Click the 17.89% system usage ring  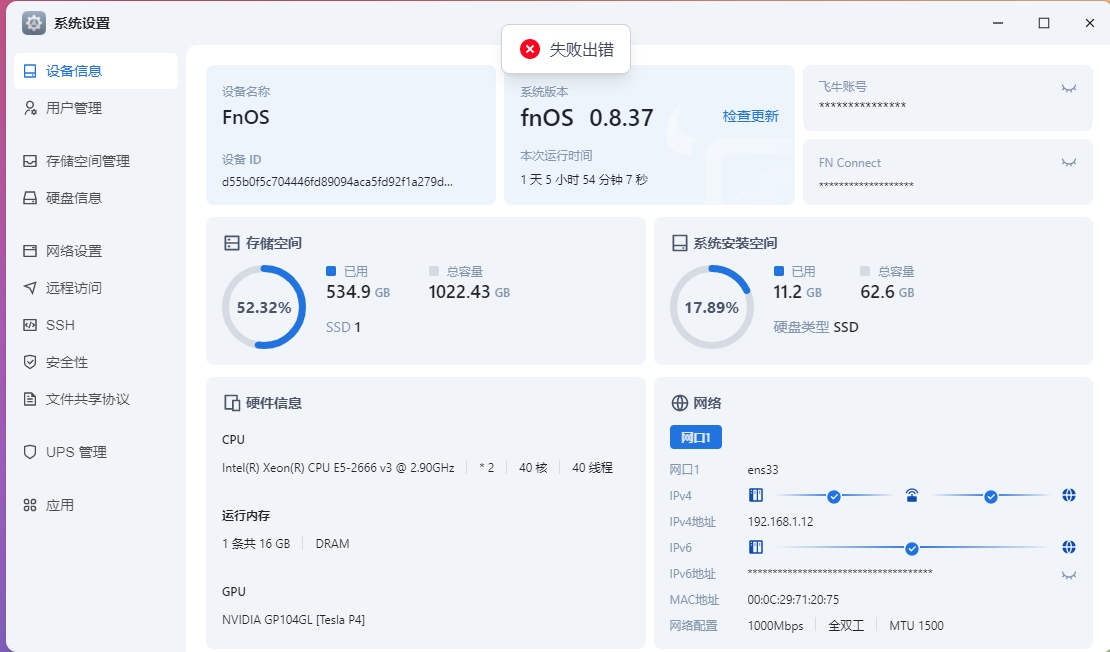click(711, 307)
